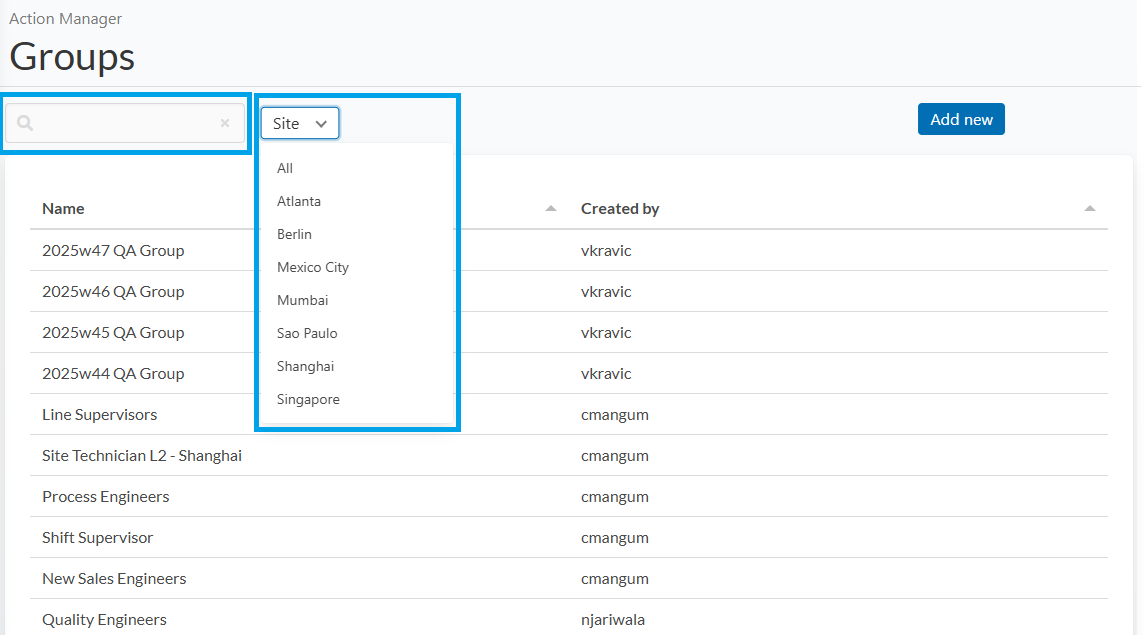Select Mexico City site option

[313, 267]
